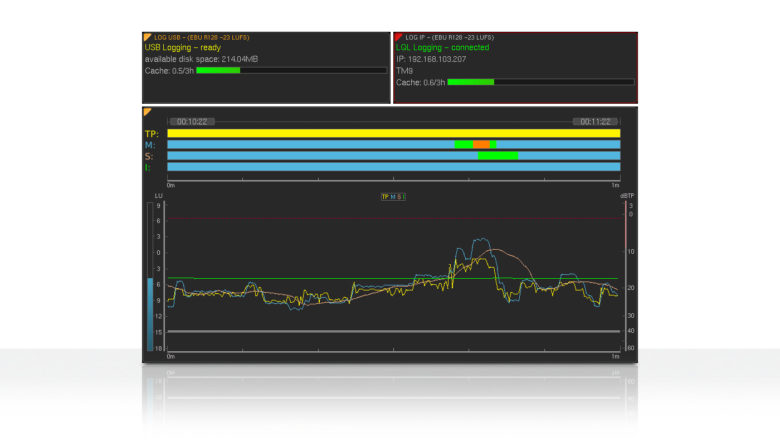The height and width of the screenshot is (446, 780).
Task: Toggle the M curve in the graph legend
Action: click(392, 197)
